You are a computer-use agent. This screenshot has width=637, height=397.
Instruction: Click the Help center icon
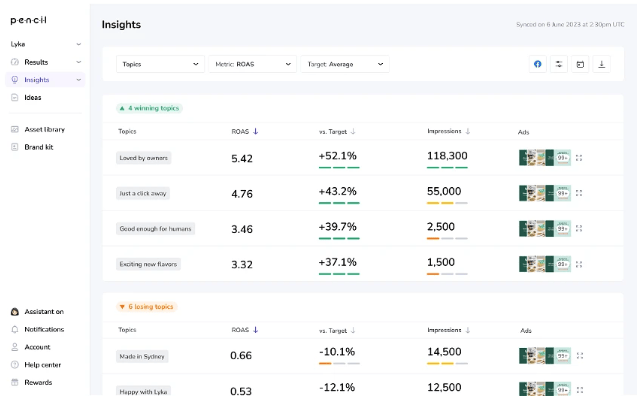pyautogui.click(x=15, y=364)
